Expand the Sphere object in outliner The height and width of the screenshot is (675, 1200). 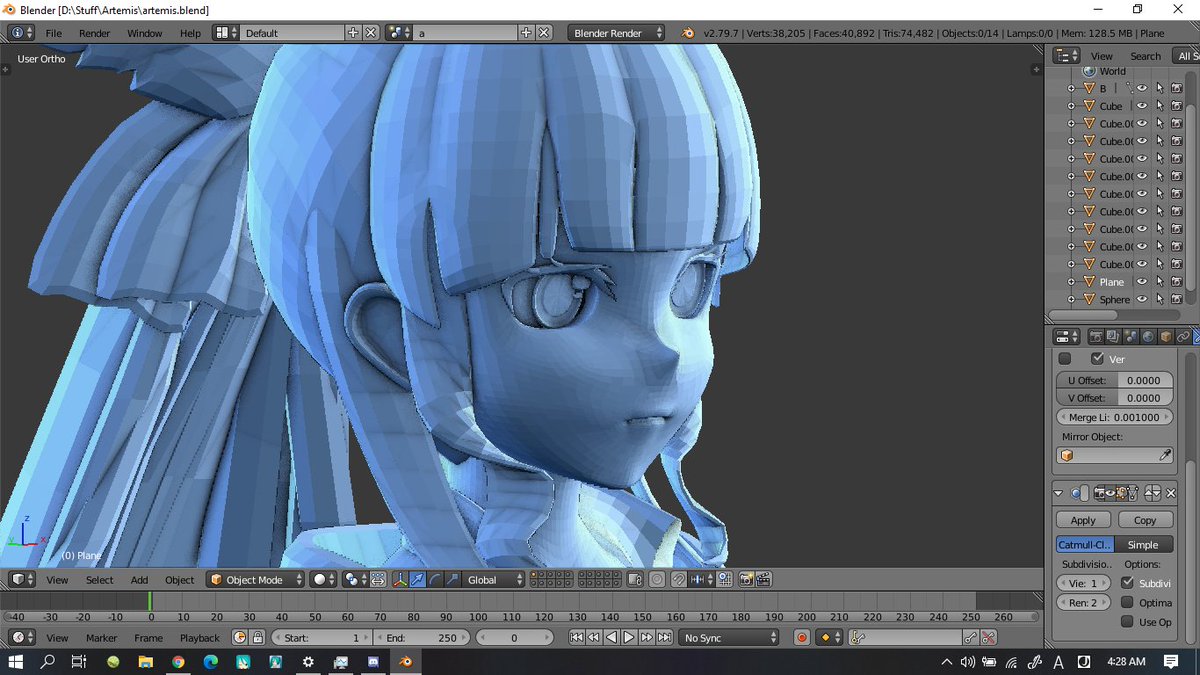(x=1071, y=299)
